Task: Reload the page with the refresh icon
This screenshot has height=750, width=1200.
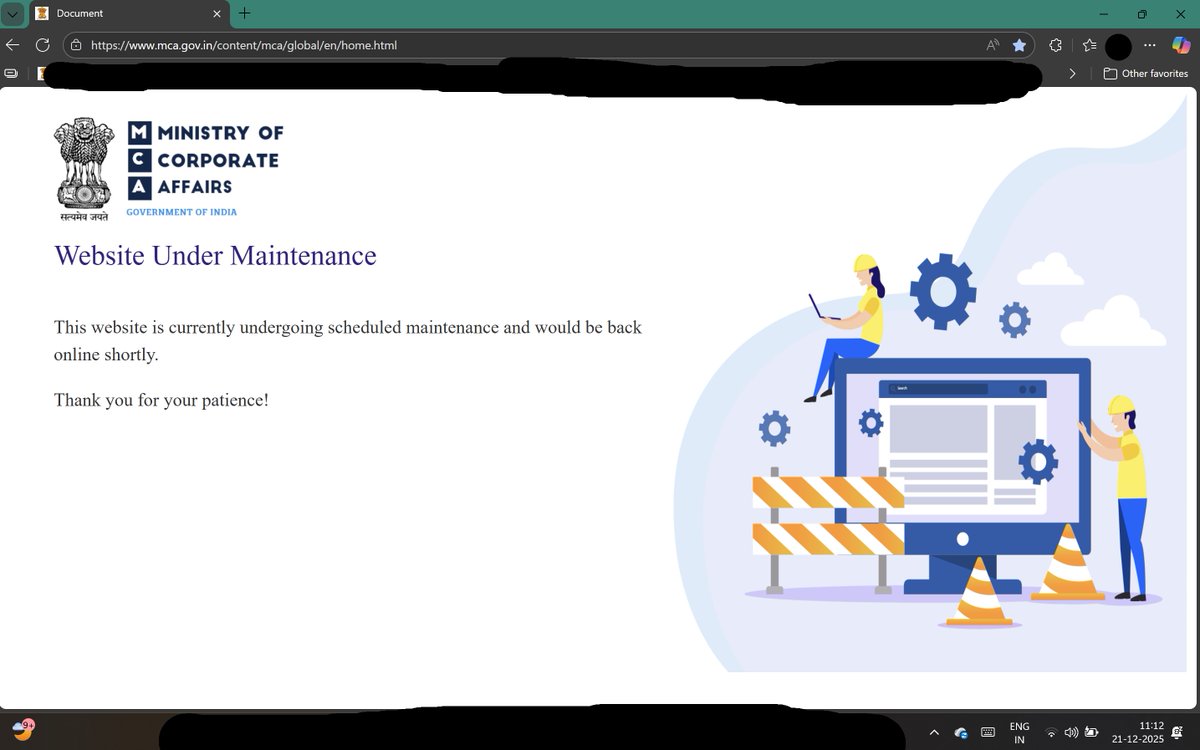Action: [x=43, y=45]
